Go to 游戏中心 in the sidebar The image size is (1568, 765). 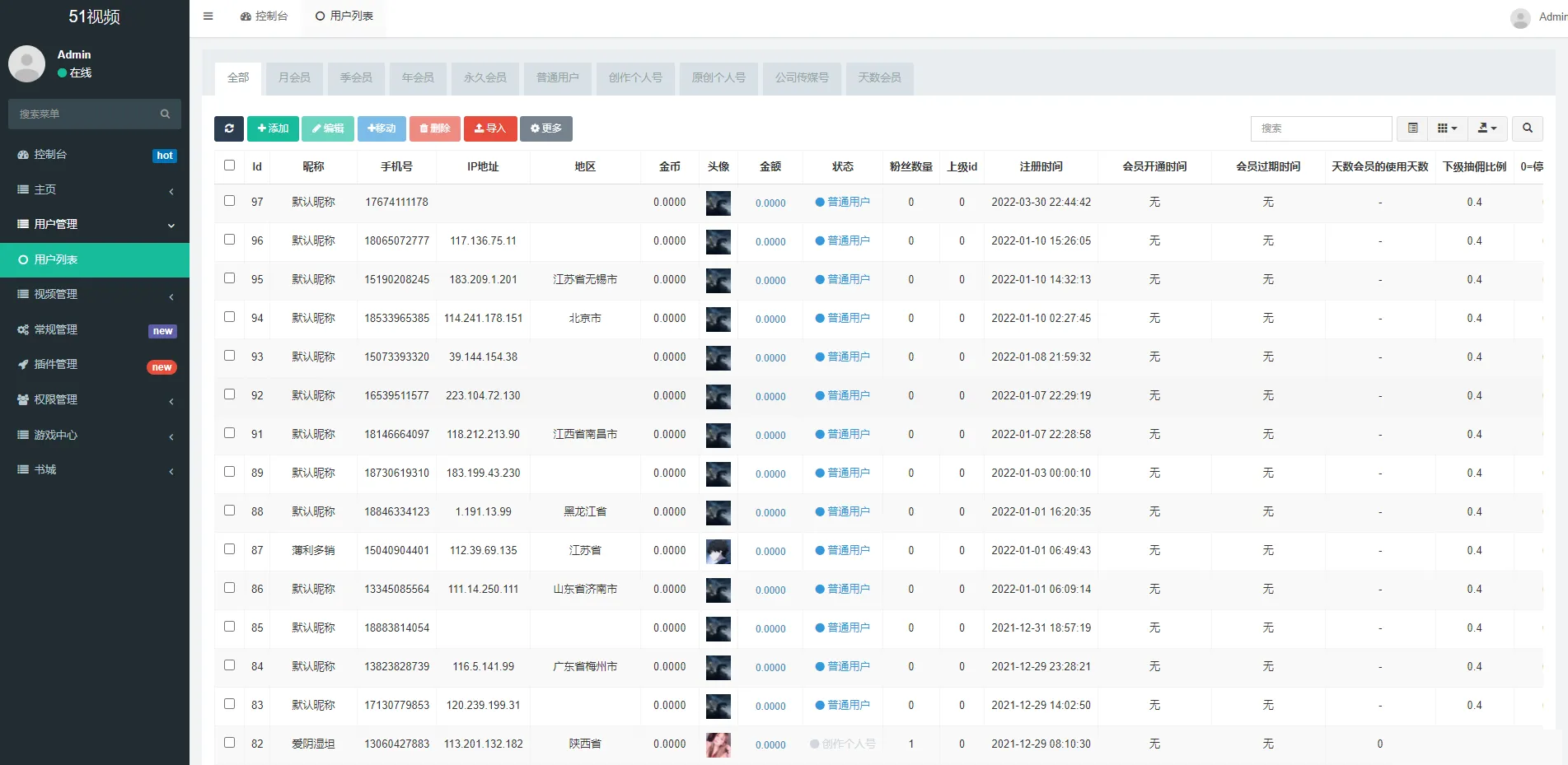55,435
